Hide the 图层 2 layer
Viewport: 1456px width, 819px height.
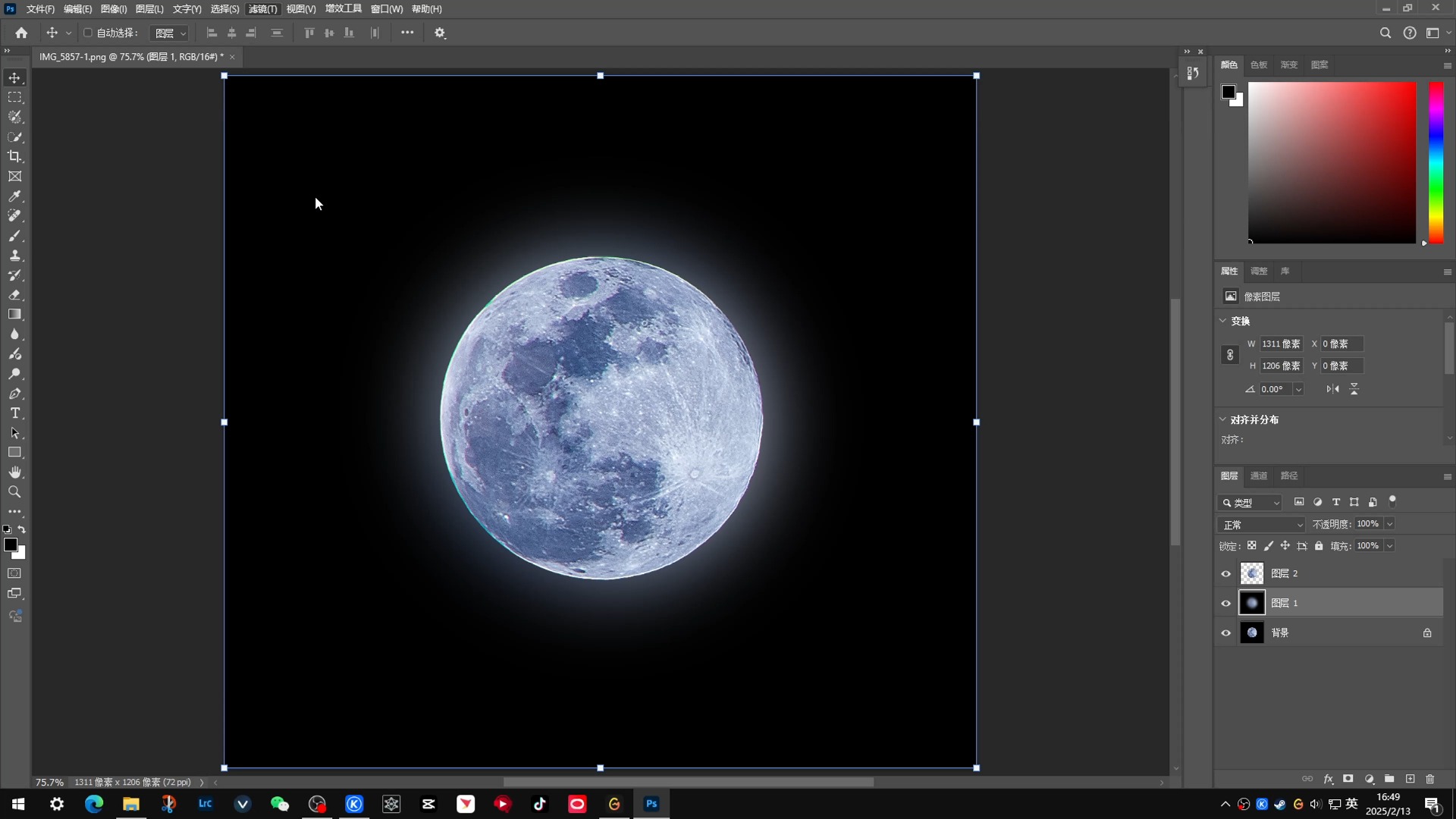1226,574
